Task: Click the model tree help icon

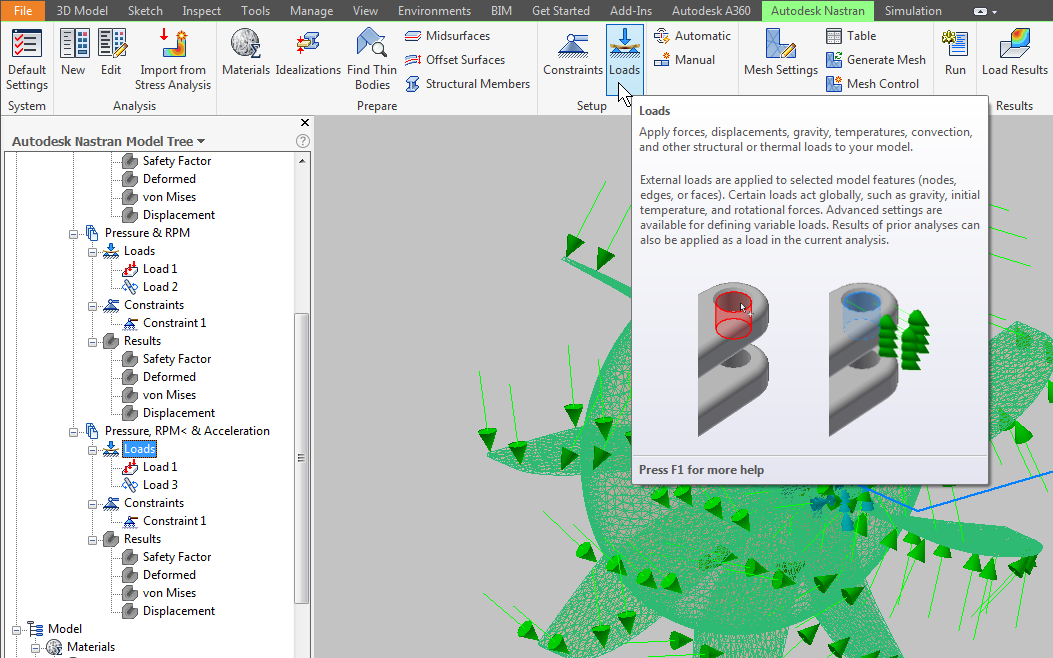Action: [x=303, y=141]
